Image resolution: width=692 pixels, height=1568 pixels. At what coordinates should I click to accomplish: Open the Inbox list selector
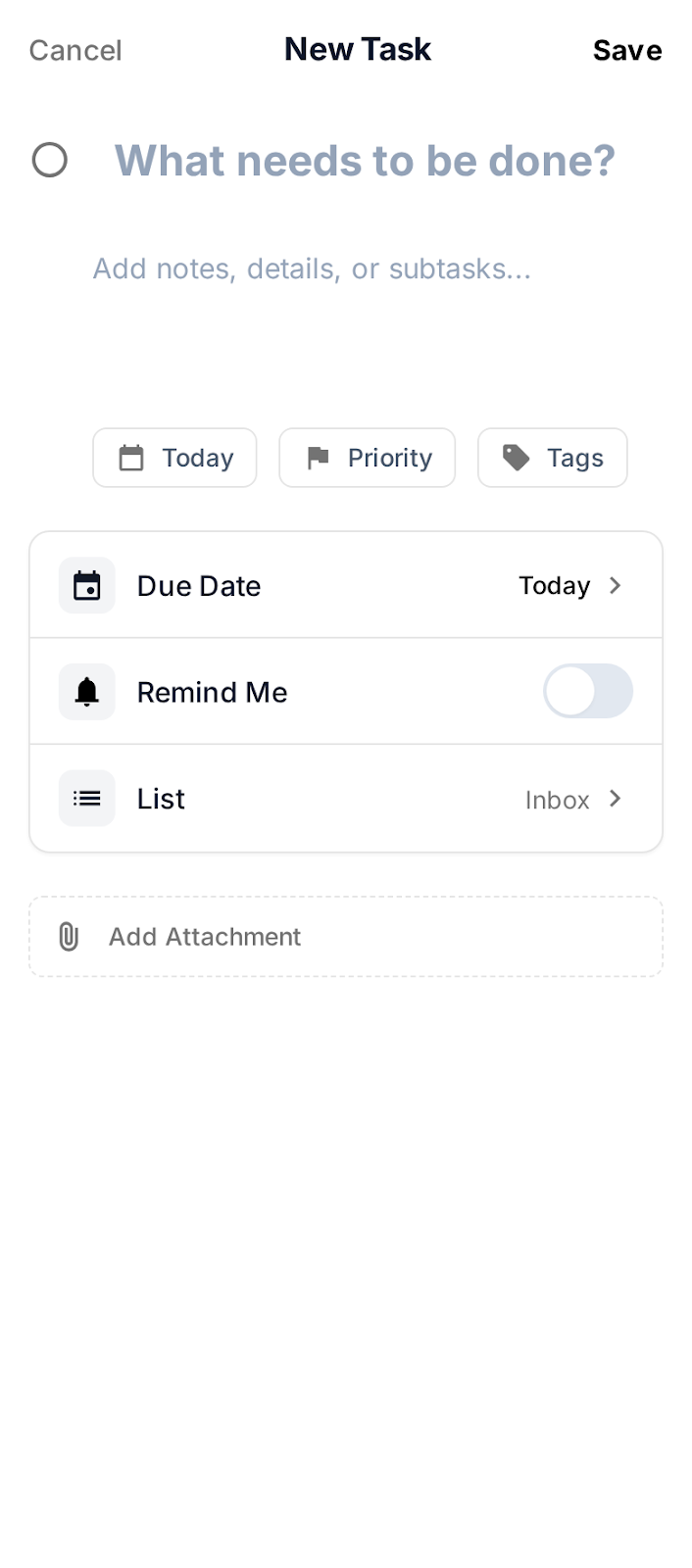coord(557,800)
